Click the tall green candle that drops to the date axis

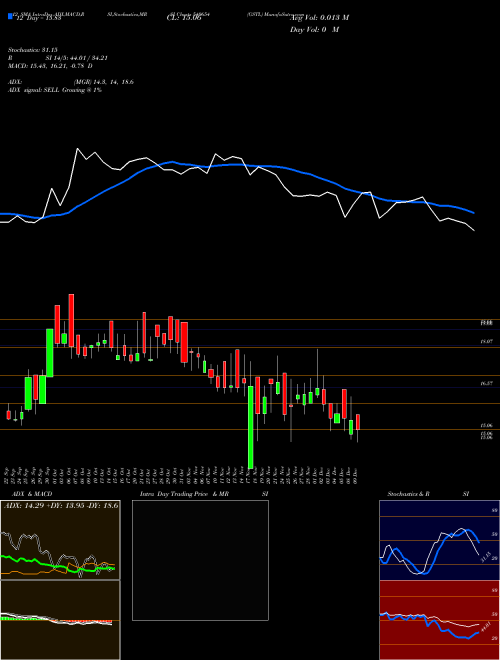pos(251,427)
